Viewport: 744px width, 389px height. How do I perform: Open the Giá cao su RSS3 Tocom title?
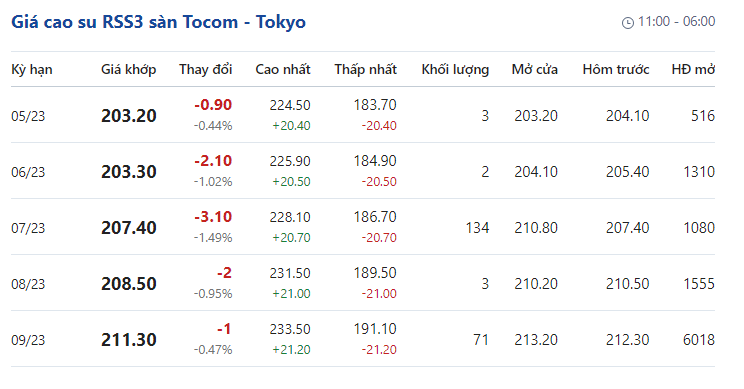pos(158,22)
